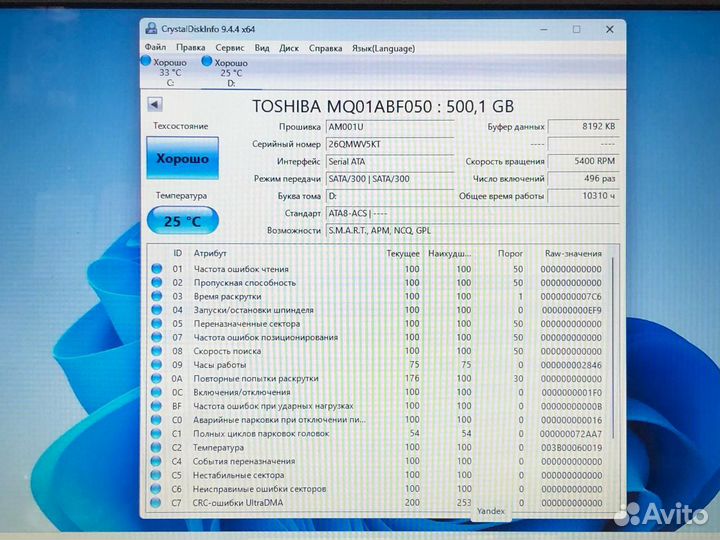
Task: Click status icon for 04 Запуски/остановки шпинделя
Action: click(x=157, y=309)
